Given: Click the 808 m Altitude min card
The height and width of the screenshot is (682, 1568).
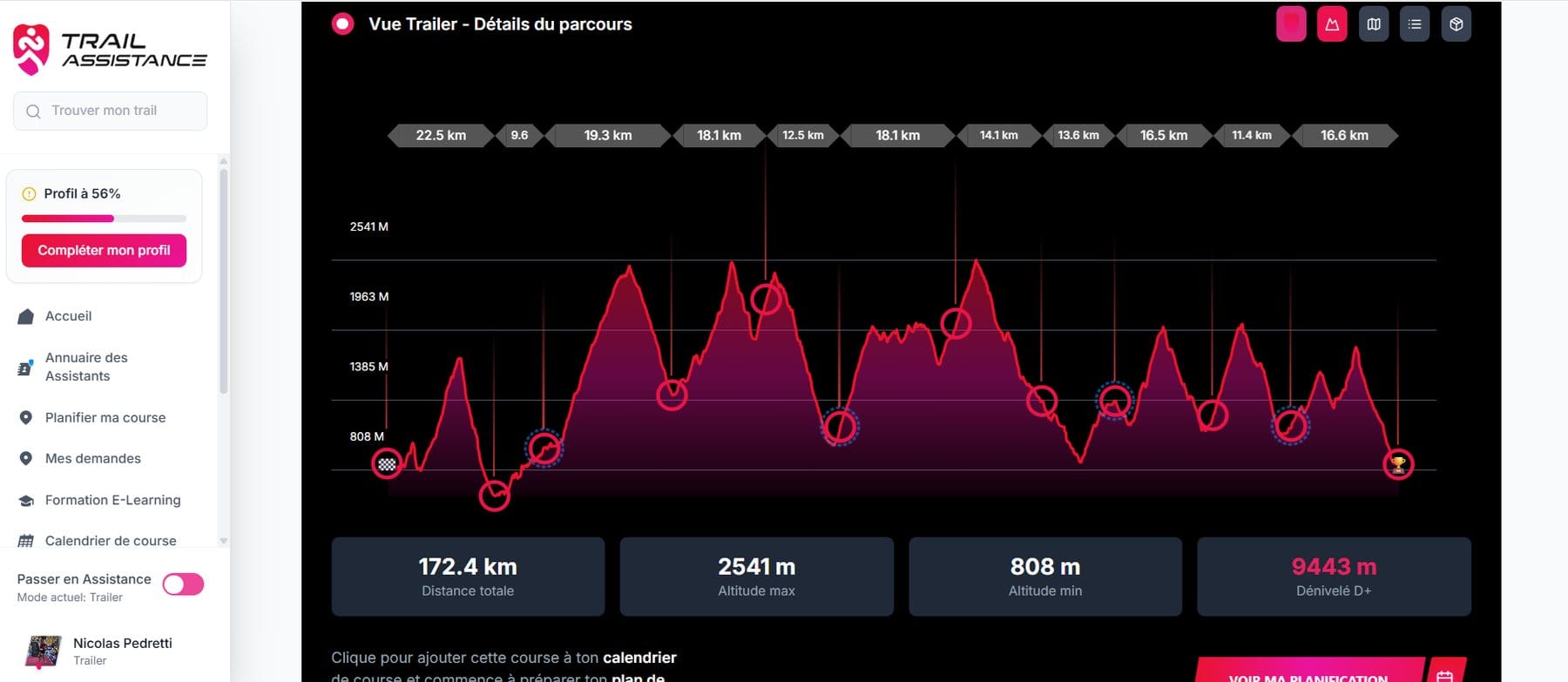Looking at the screenshot, I should [x=1045, y=577].
